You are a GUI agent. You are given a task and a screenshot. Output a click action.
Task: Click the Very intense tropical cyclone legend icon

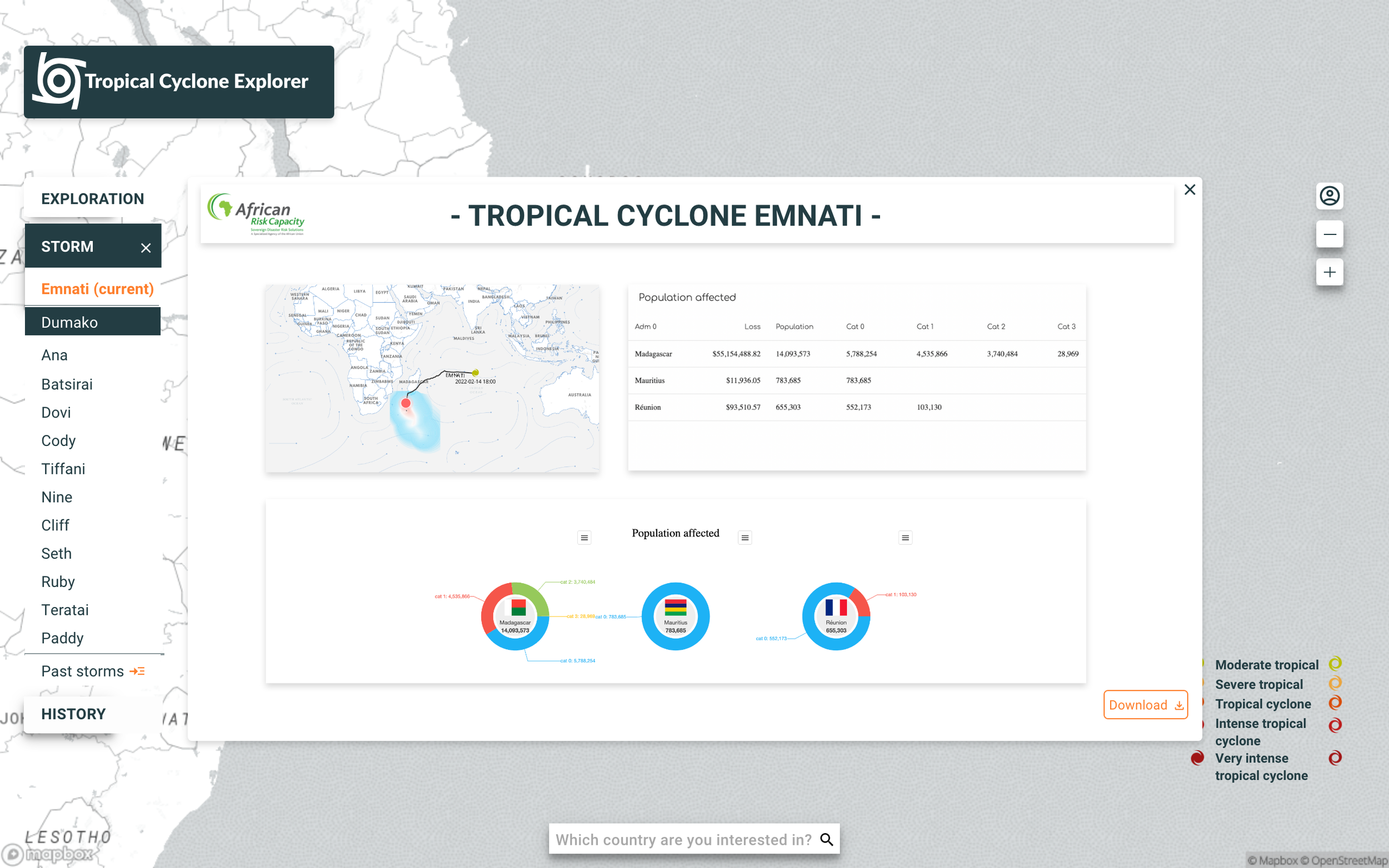(1335, 758)
